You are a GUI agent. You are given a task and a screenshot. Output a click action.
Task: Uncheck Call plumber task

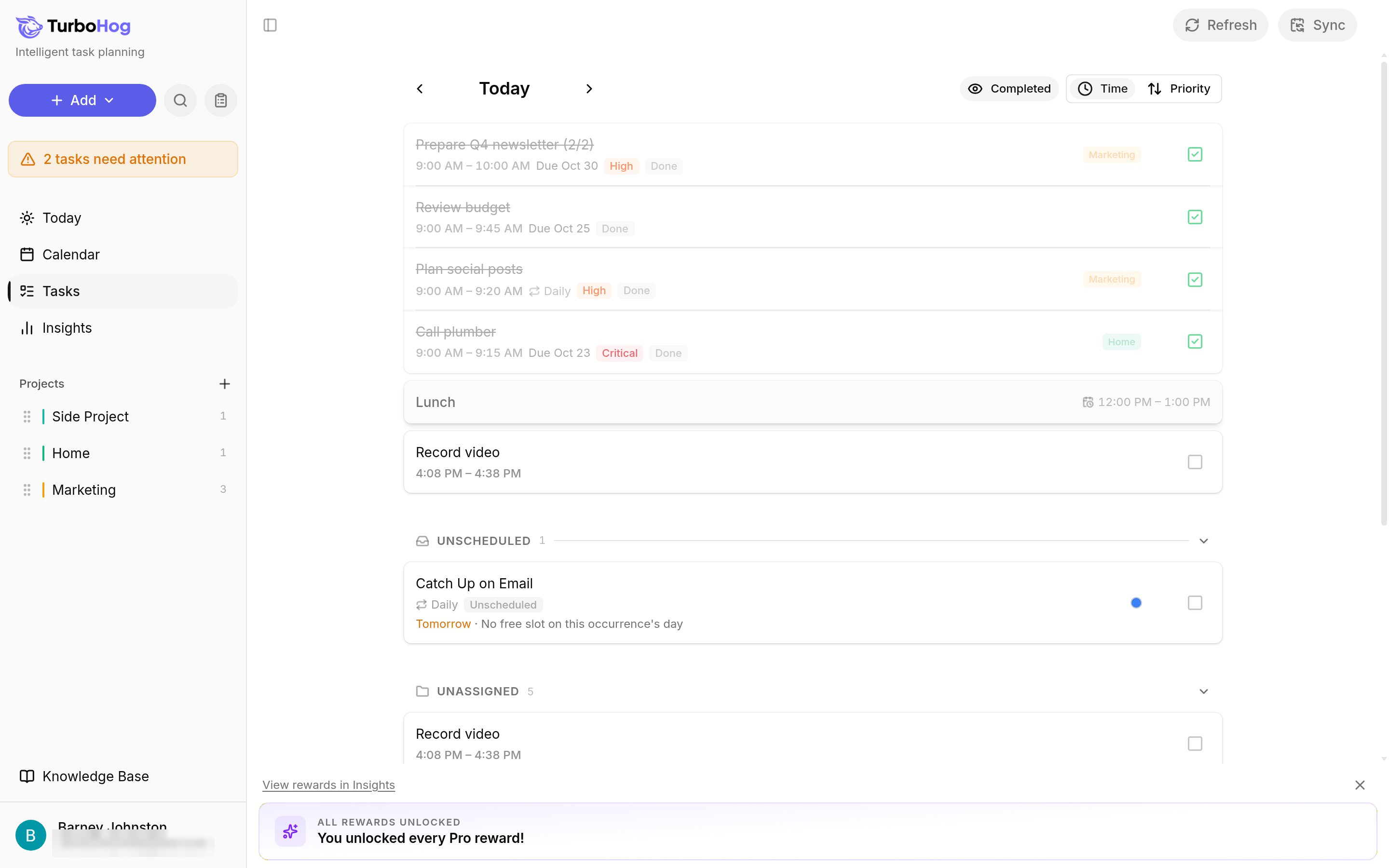point(1195,341)
